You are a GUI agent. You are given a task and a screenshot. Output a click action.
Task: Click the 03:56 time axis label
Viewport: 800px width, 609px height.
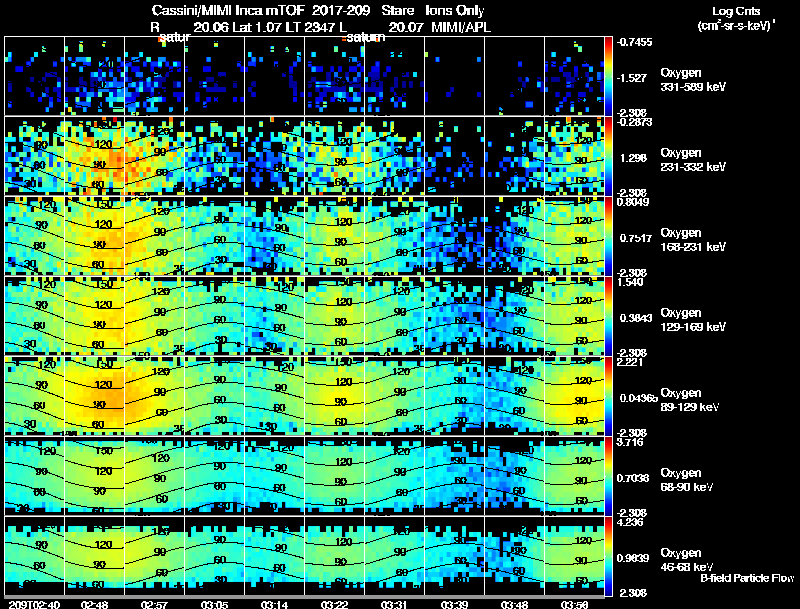point(574,604)
